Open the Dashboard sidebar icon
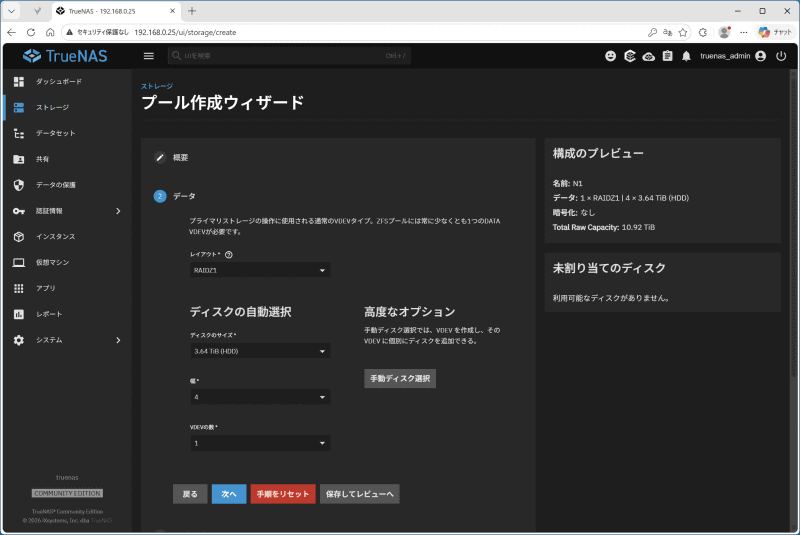The image size is (800, 535). (19, 82)
